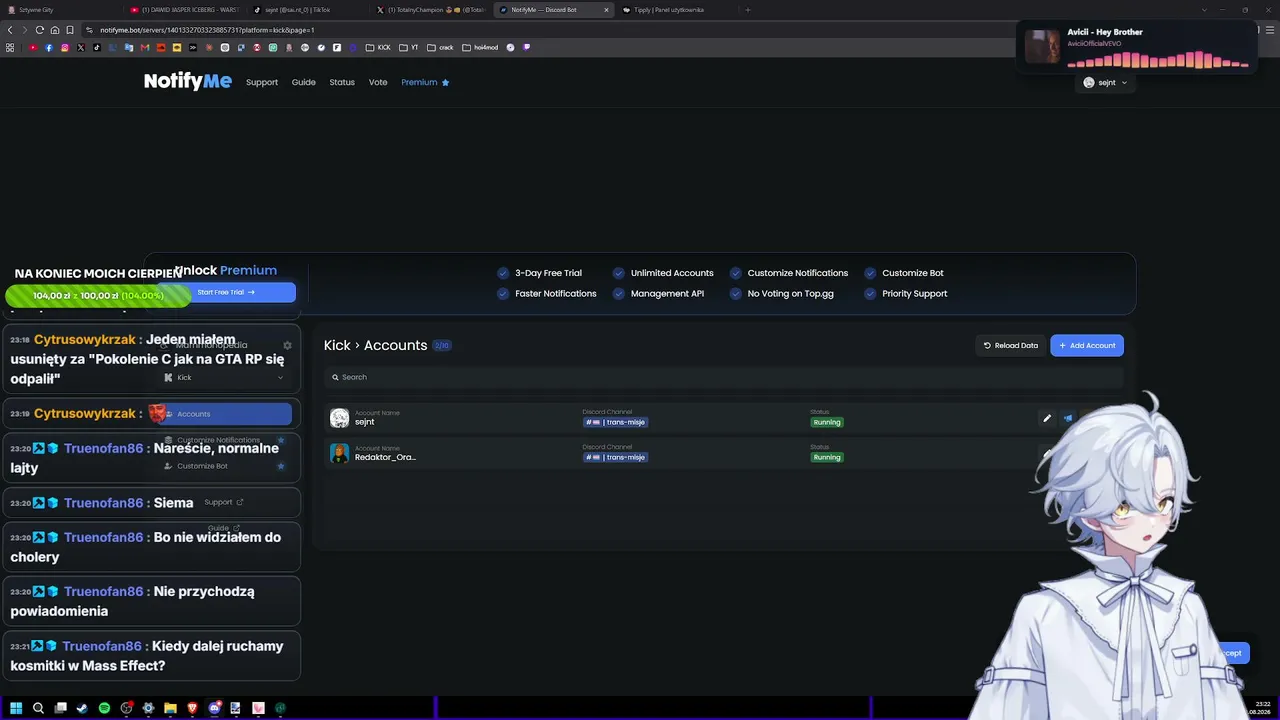1280x720 pixels.
Task: Click the bookmark page icon in the toolbar
Action: pyautogui.click(x=70, y=30)
